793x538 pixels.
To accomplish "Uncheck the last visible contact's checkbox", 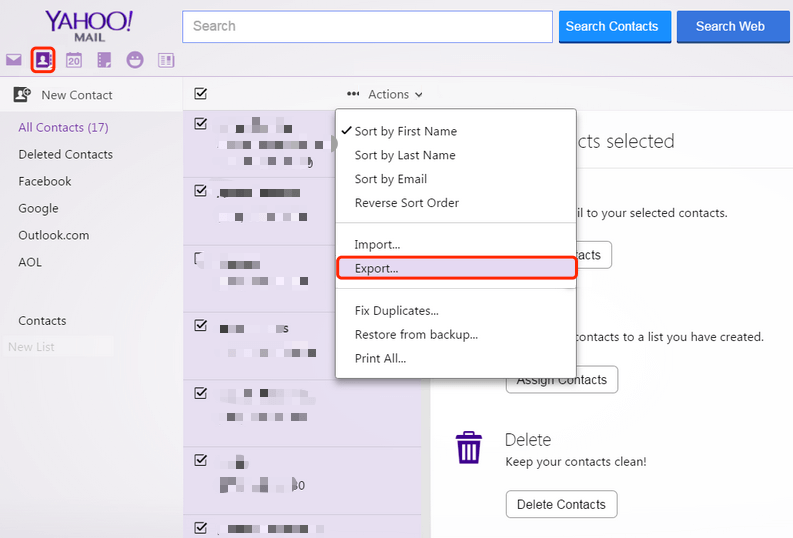I will coord(201,527).
